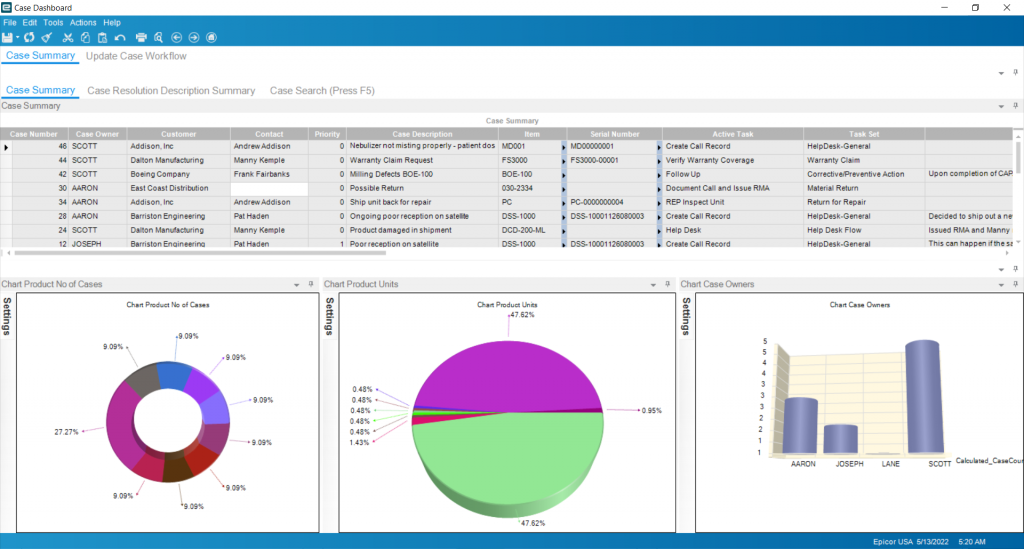Image resolution: width=1024 pixels, height=549 pixels.
Task: Open Chart Product No of Cases panel dropdown
Action: 296,285
